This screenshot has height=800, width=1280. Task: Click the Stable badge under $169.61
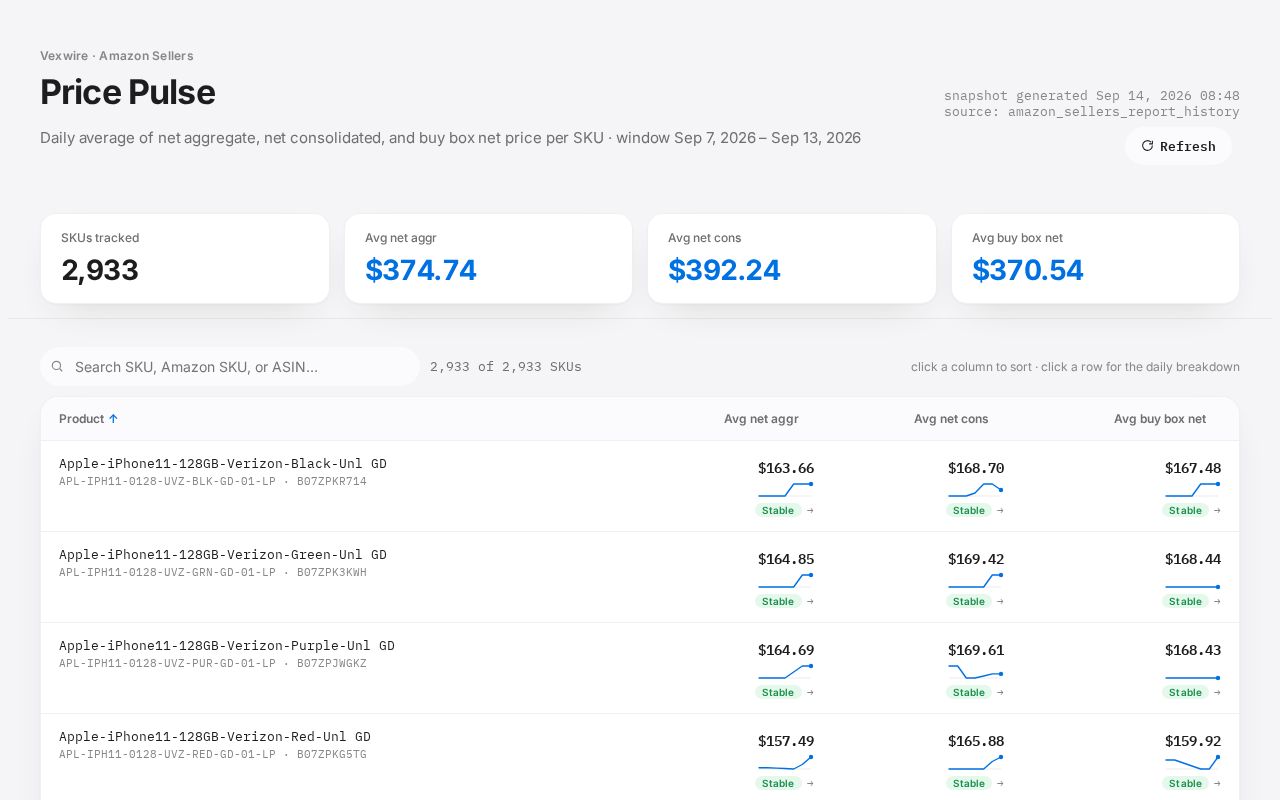[968, 692]
